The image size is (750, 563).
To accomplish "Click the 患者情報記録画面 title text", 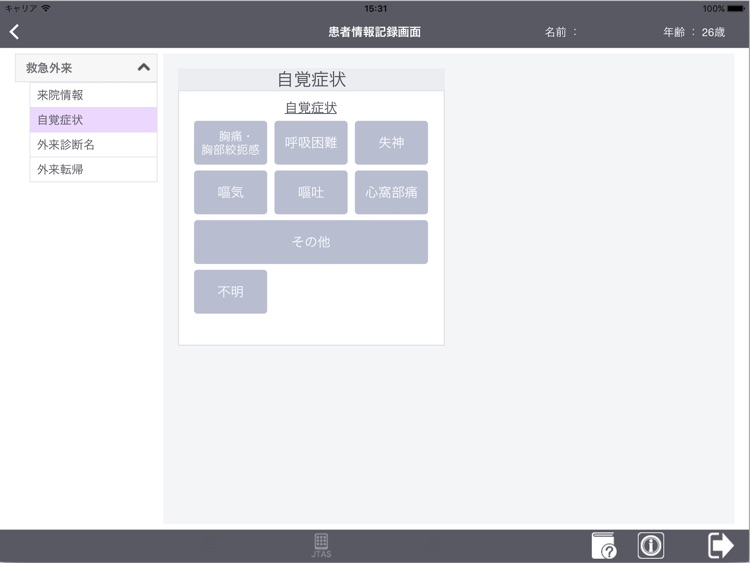I will tap(375, 32).
